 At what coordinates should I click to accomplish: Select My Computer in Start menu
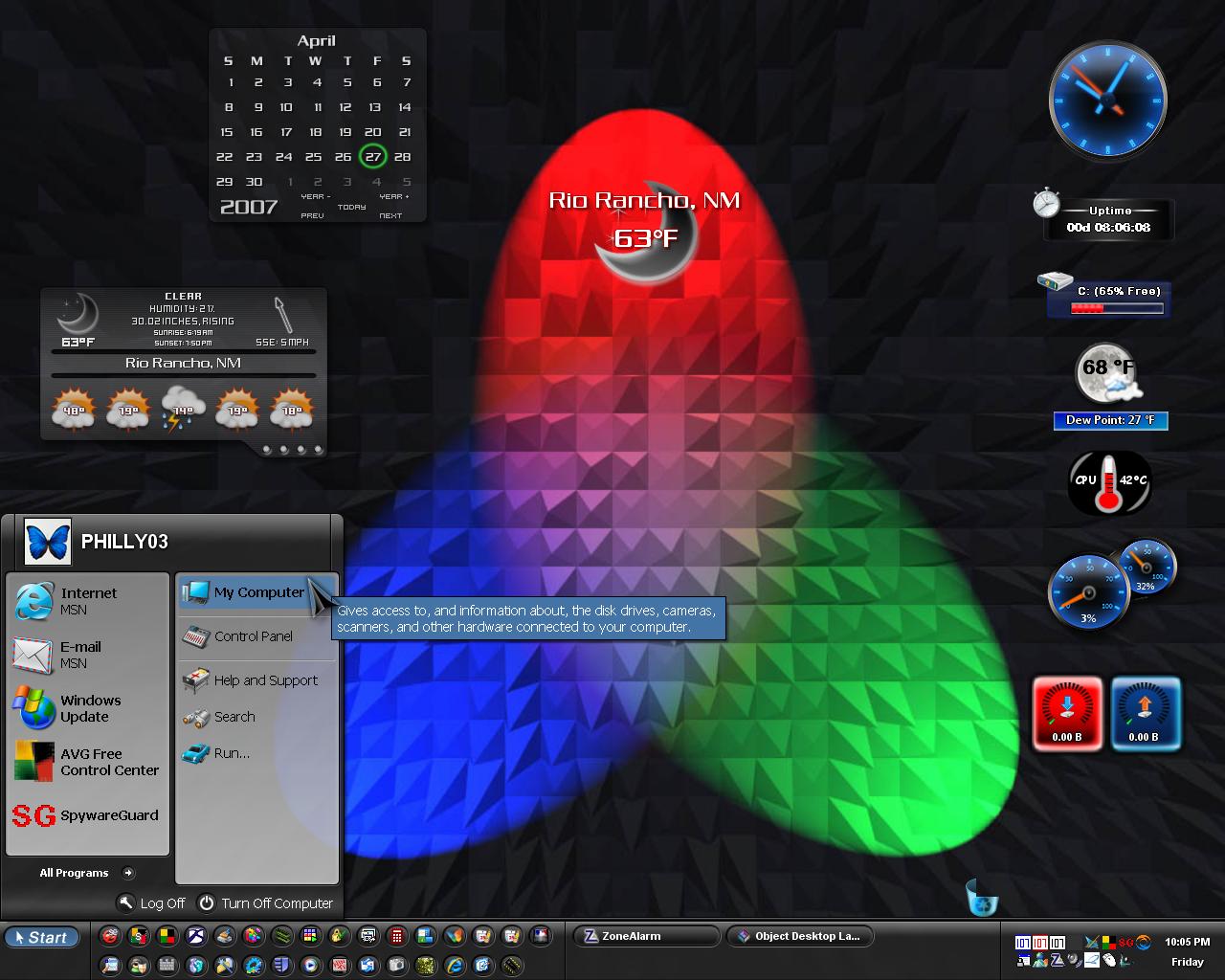click(x=256, y=593)
